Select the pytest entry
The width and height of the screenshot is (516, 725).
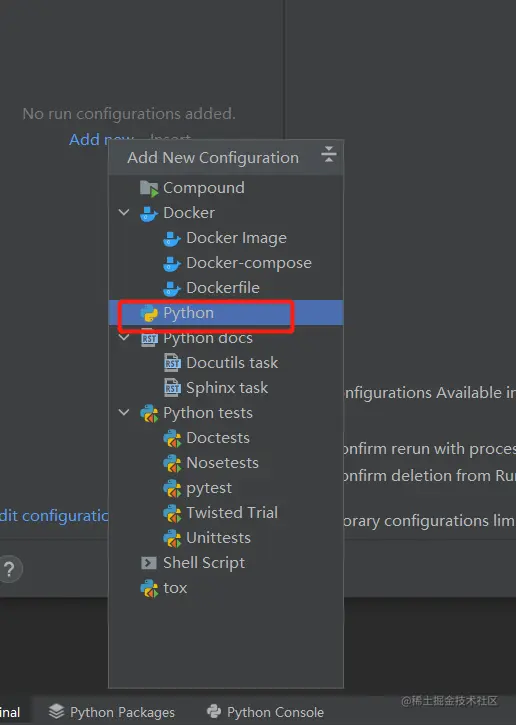pyautogui.click(x=226, y=488)
